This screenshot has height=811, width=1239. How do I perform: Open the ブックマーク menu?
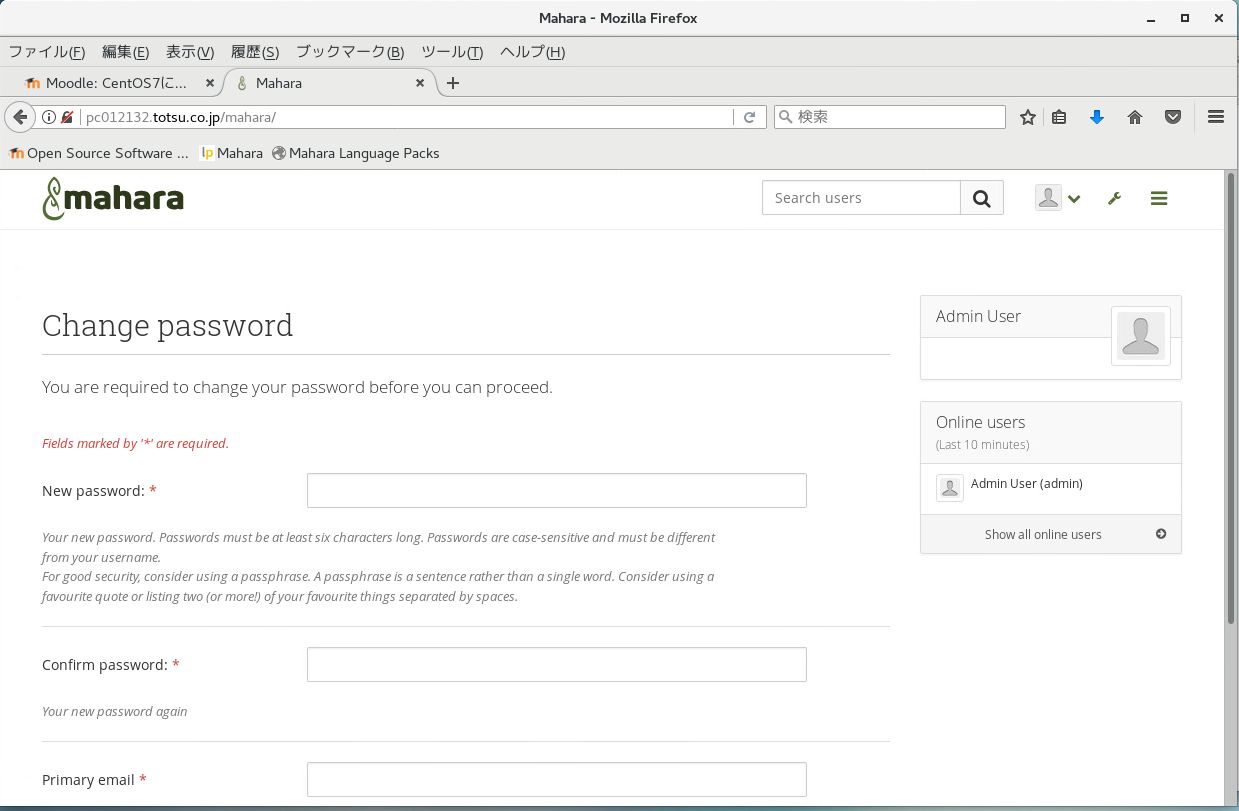coord(349,52)
